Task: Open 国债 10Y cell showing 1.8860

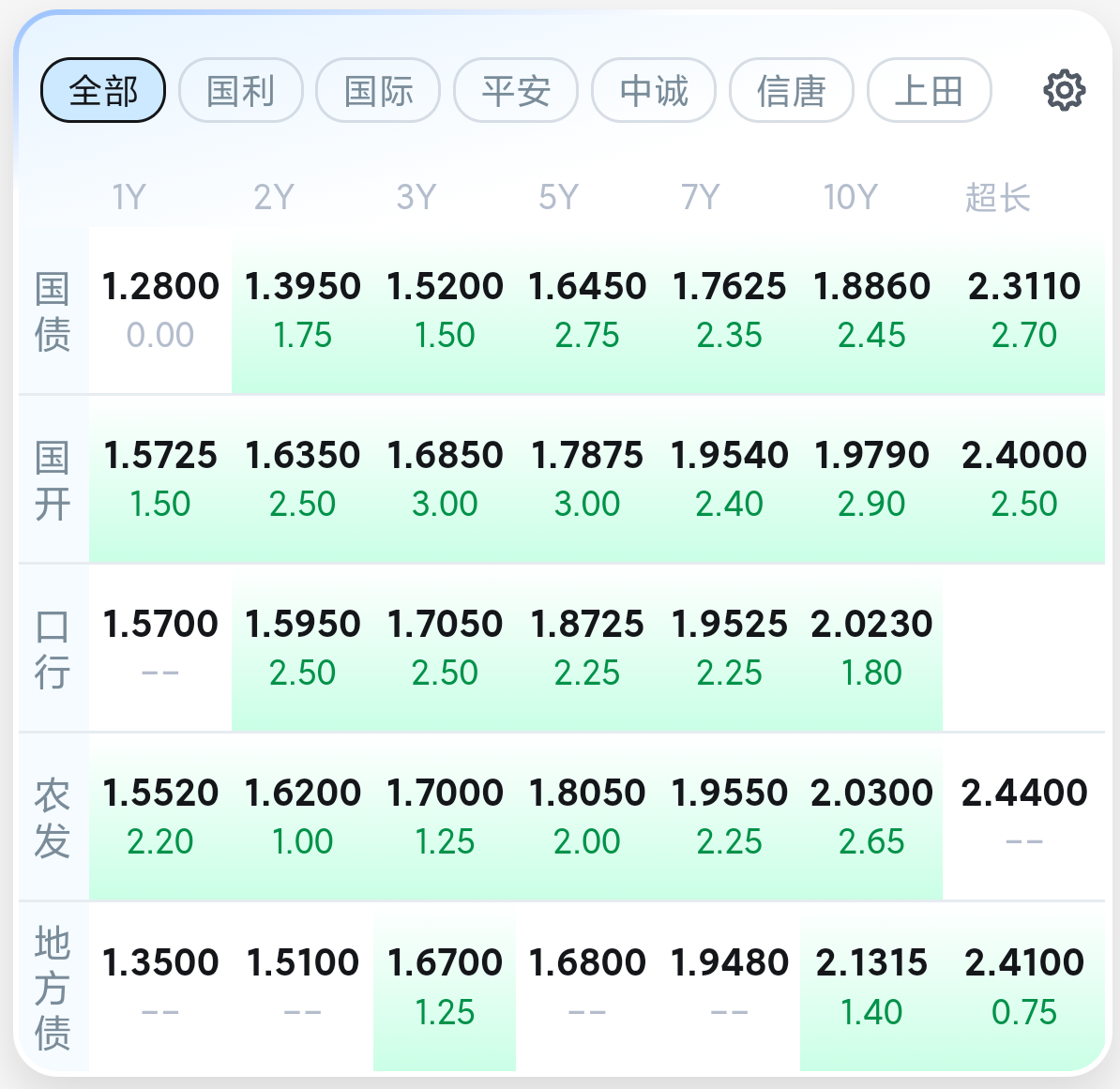Action: coord(871,310)
